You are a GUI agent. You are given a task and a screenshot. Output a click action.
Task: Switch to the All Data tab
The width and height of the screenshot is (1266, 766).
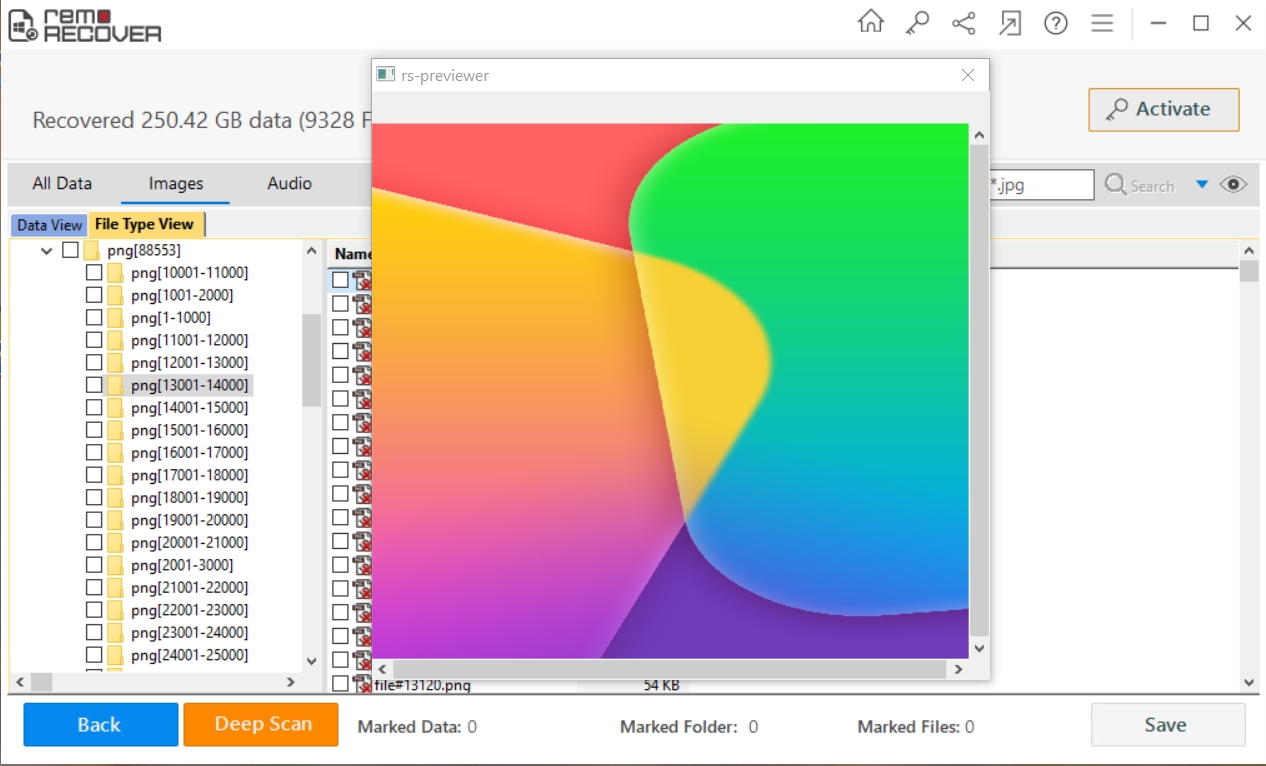pos(62,183)
